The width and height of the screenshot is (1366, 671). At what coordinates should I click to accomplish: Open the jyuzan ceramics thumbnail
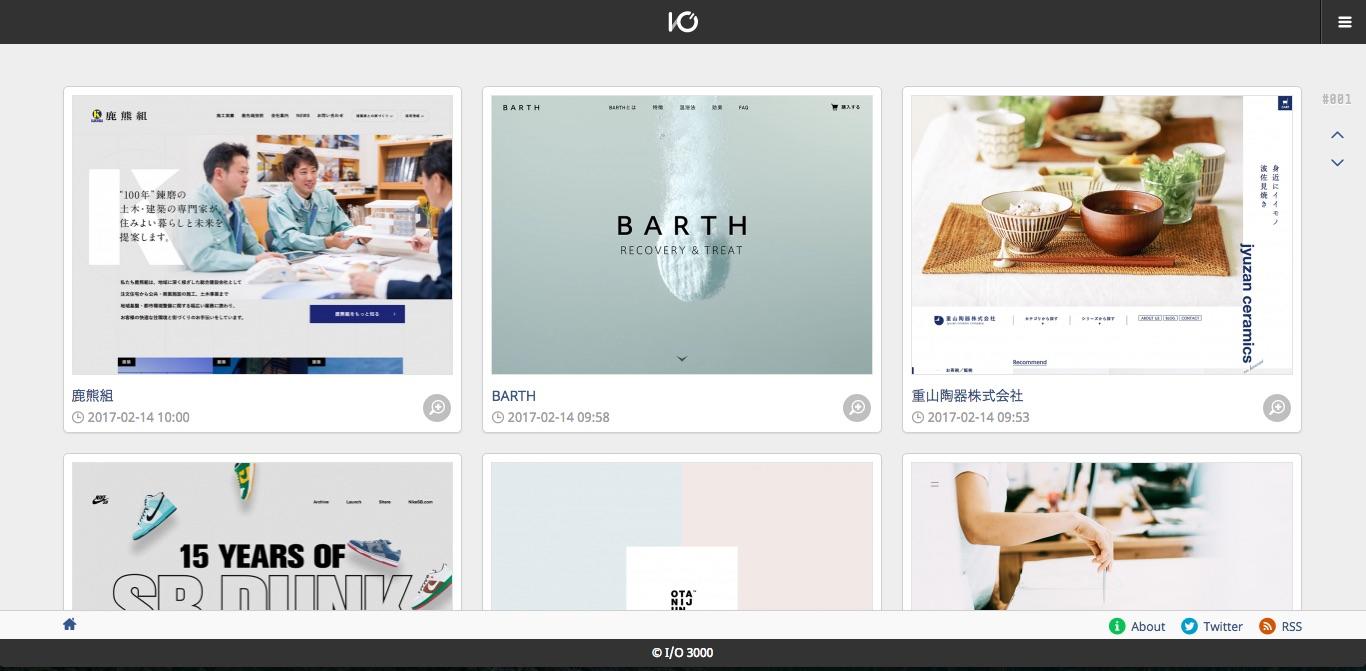point(1102,235)
